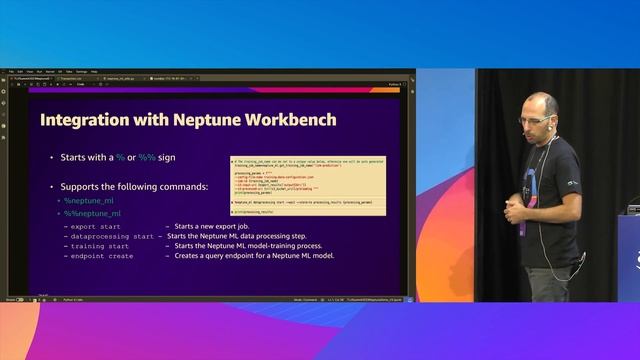Open the Kernel menu
Image resolution: width=640 pixels, height=360 pixels.
[50, 72]
